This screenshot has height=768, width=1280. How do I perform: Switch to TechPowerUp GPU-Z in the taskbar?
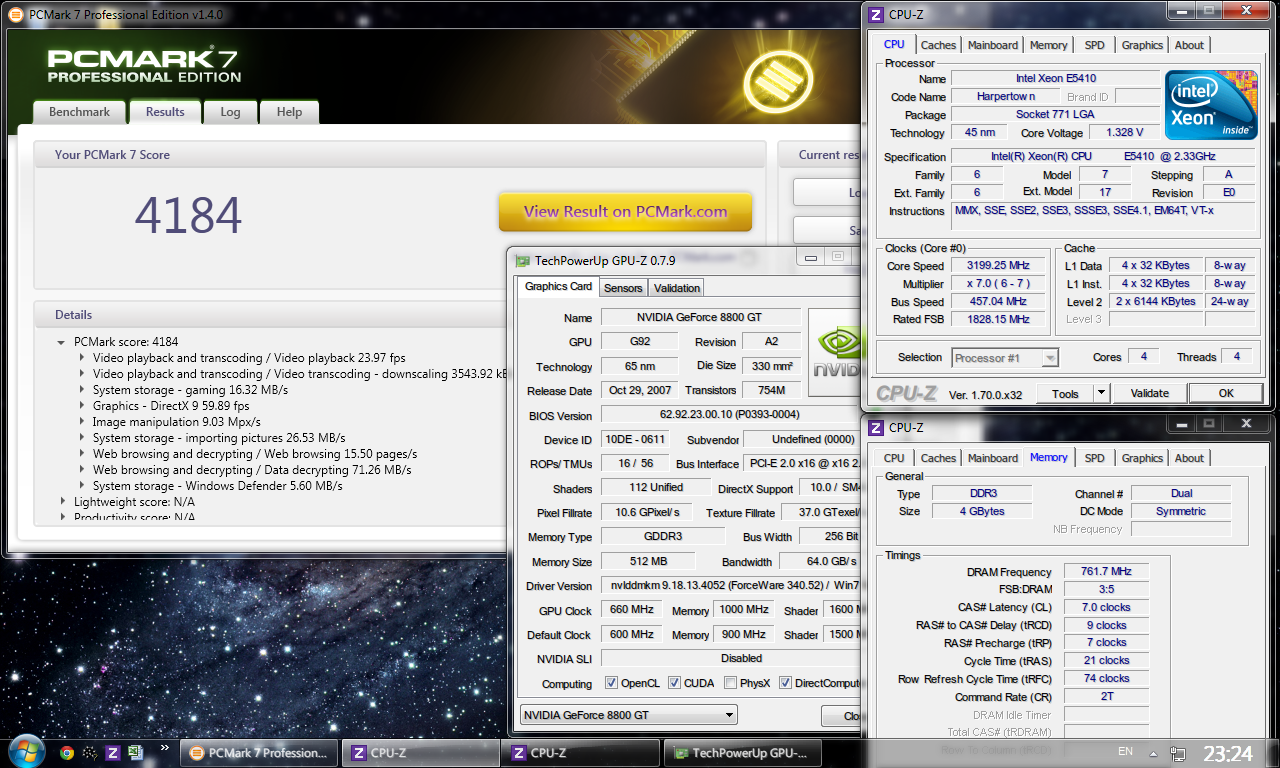pos(743,753)
